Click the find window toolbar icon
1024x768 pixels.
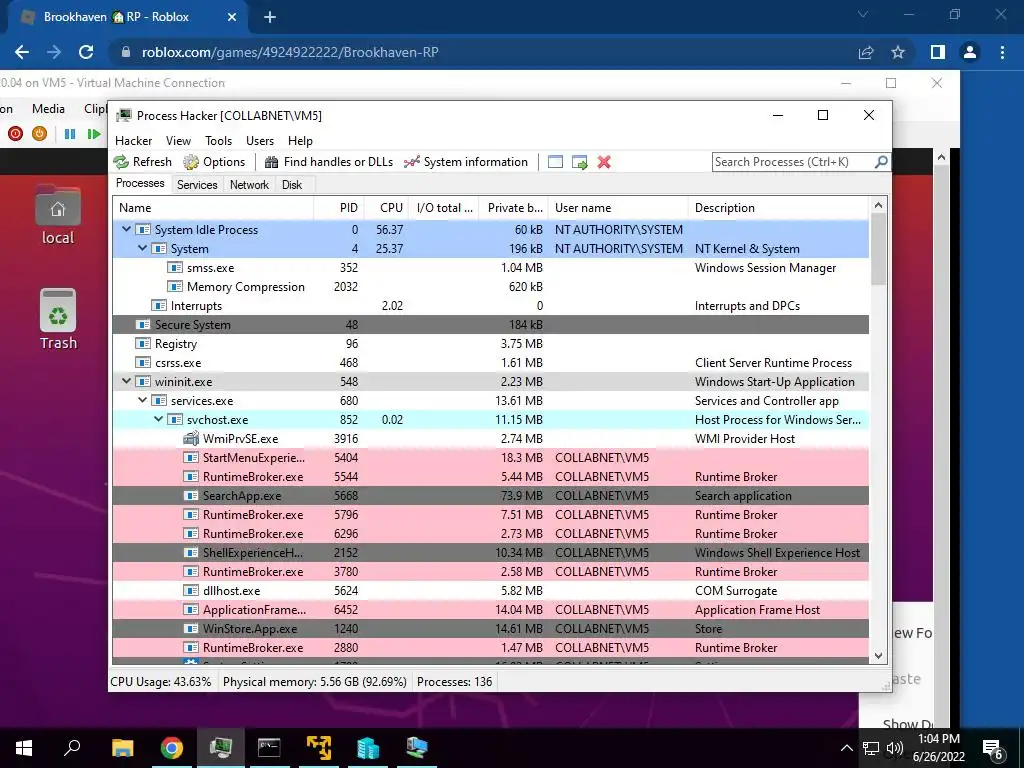(555, 162)
